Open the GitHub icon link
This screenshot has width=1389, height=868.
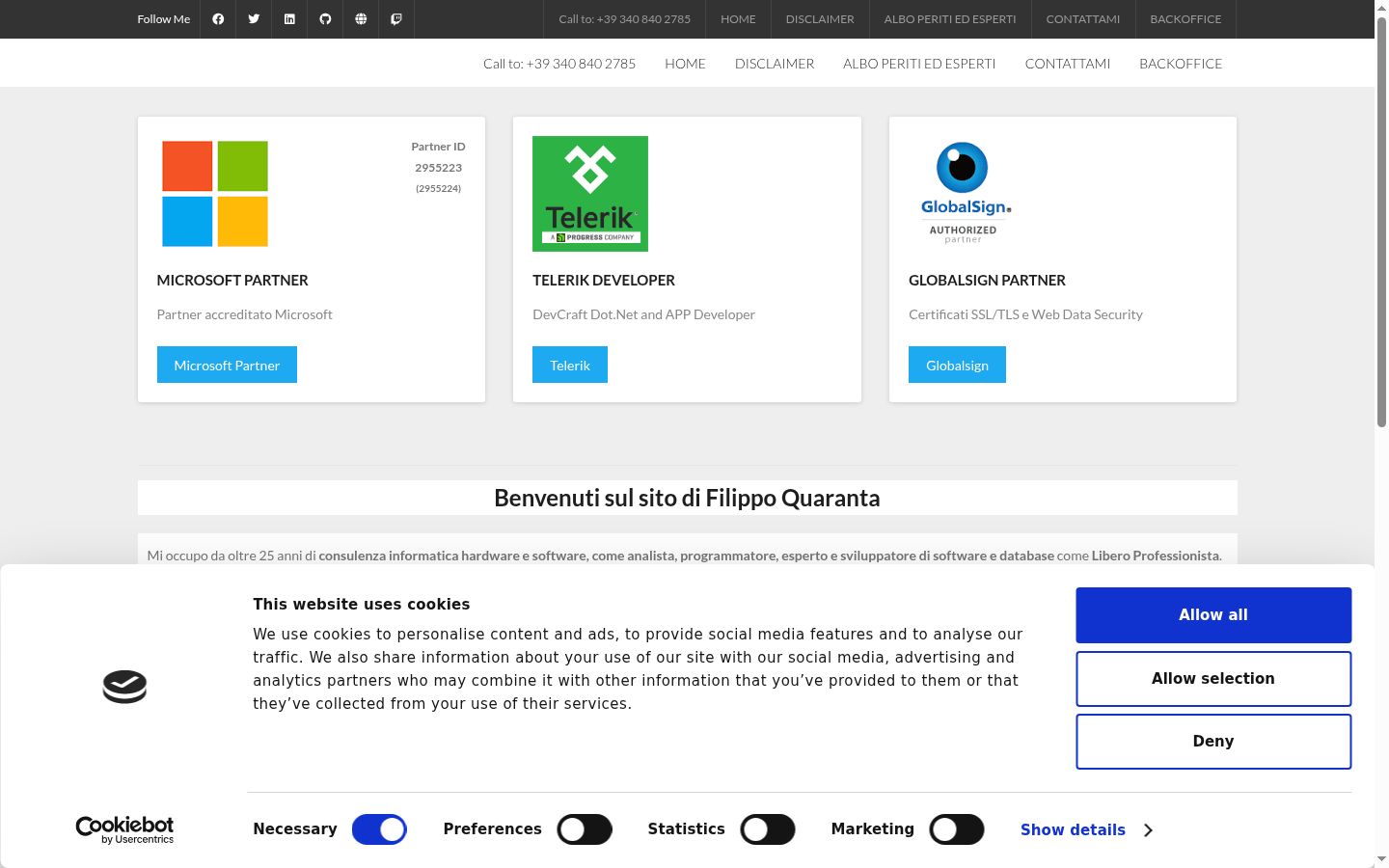click(325, 19)
